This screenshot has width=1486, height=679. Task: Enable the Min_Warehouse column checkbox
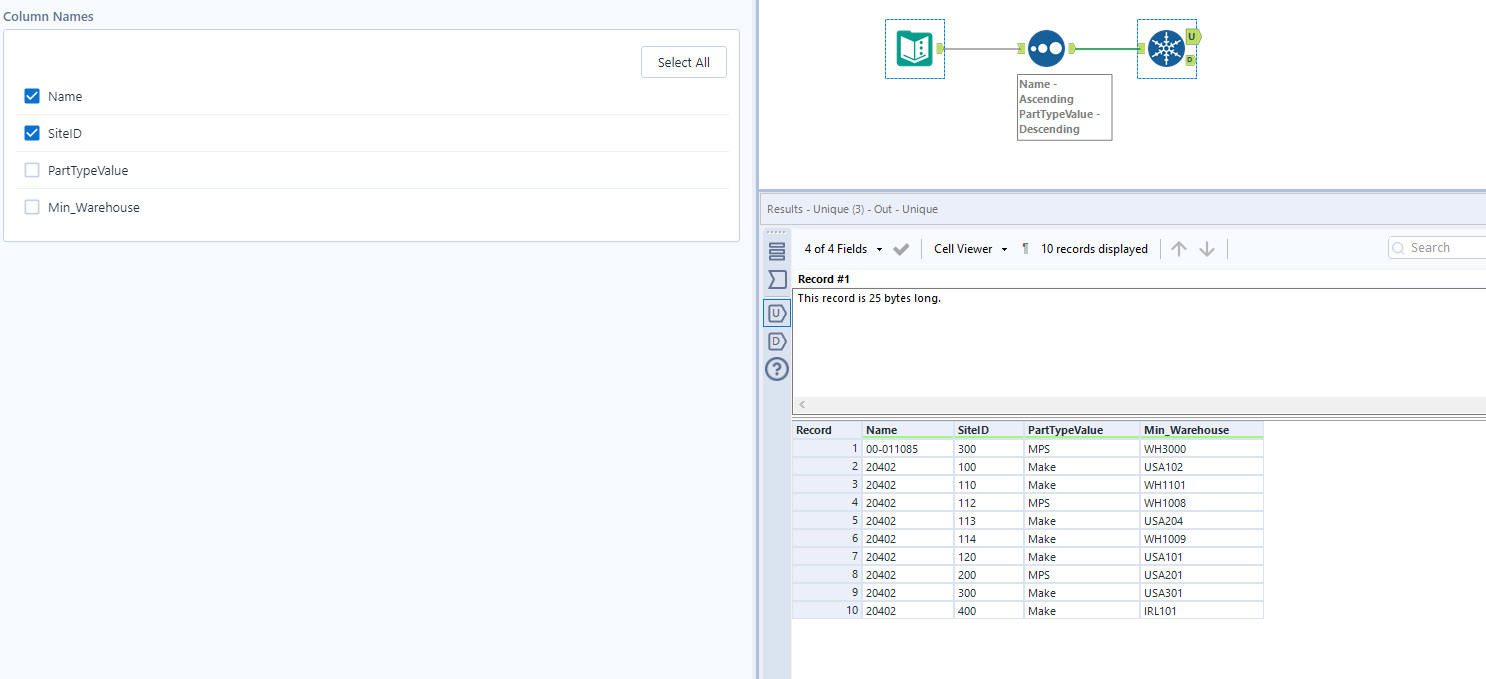point(32,207)
